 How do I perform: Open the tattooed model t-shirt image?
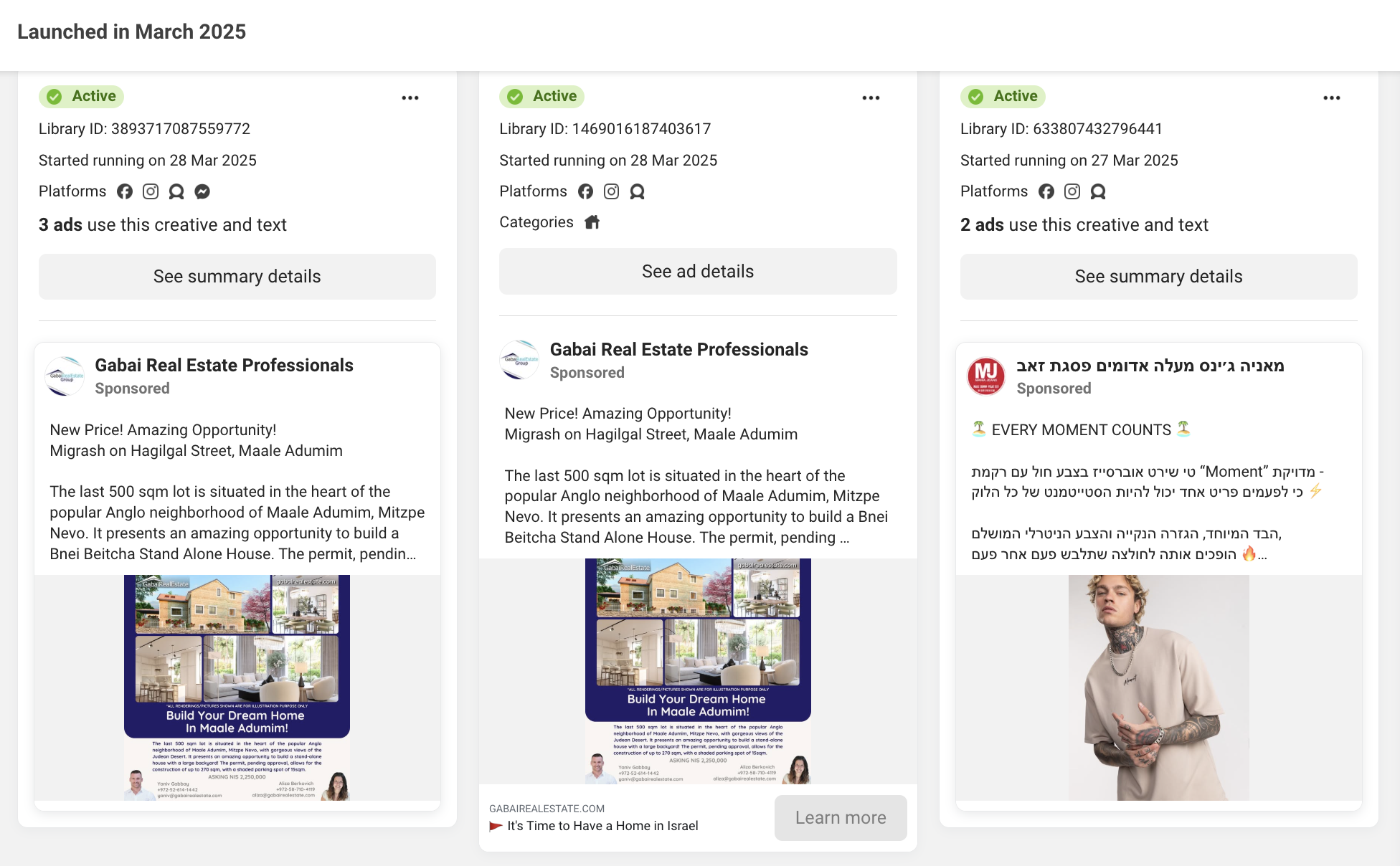(1158, 687)
